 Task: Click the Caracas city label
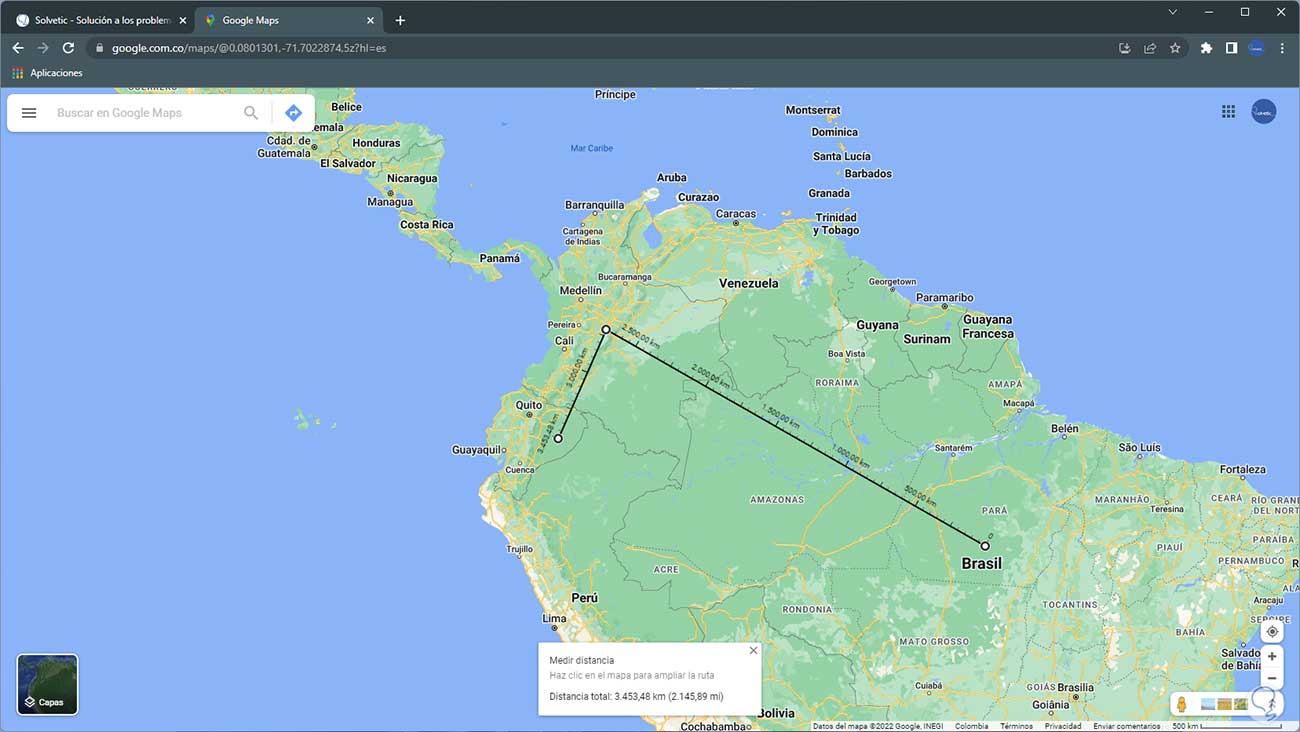[x=736, y=214]
